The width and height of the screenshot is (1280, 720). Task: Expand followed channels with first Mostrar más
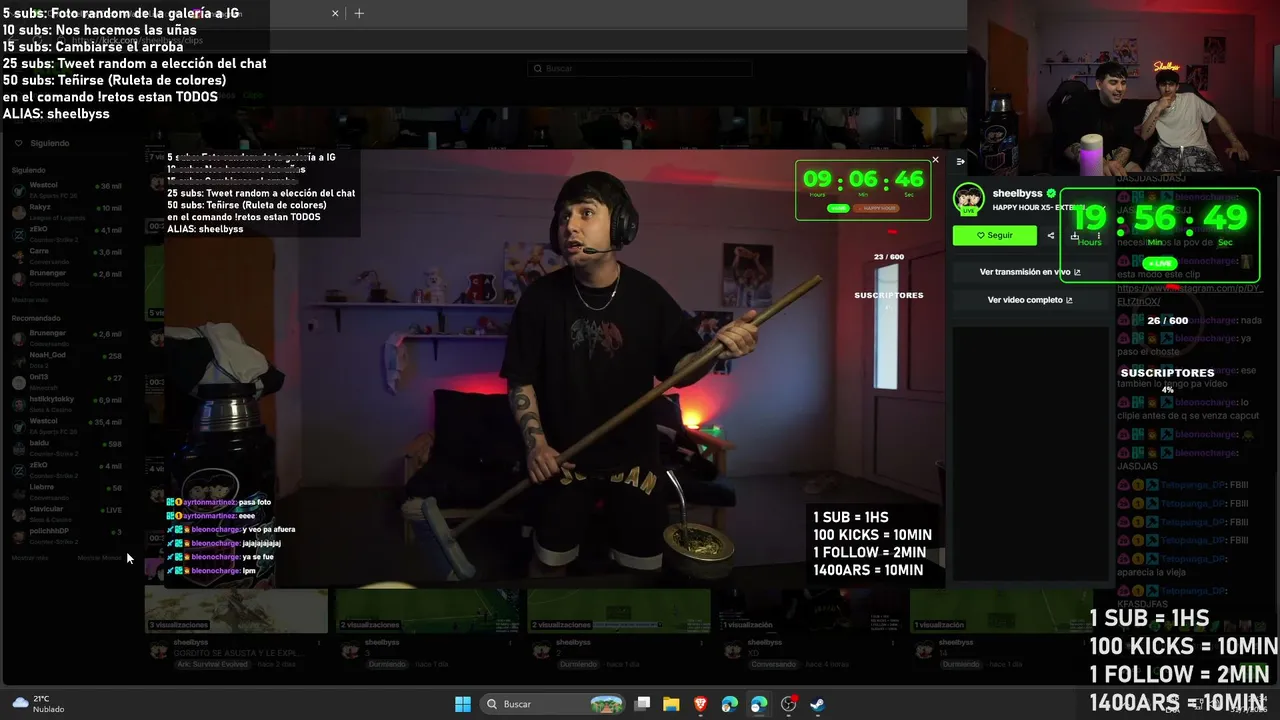click(x=30, y=300)
